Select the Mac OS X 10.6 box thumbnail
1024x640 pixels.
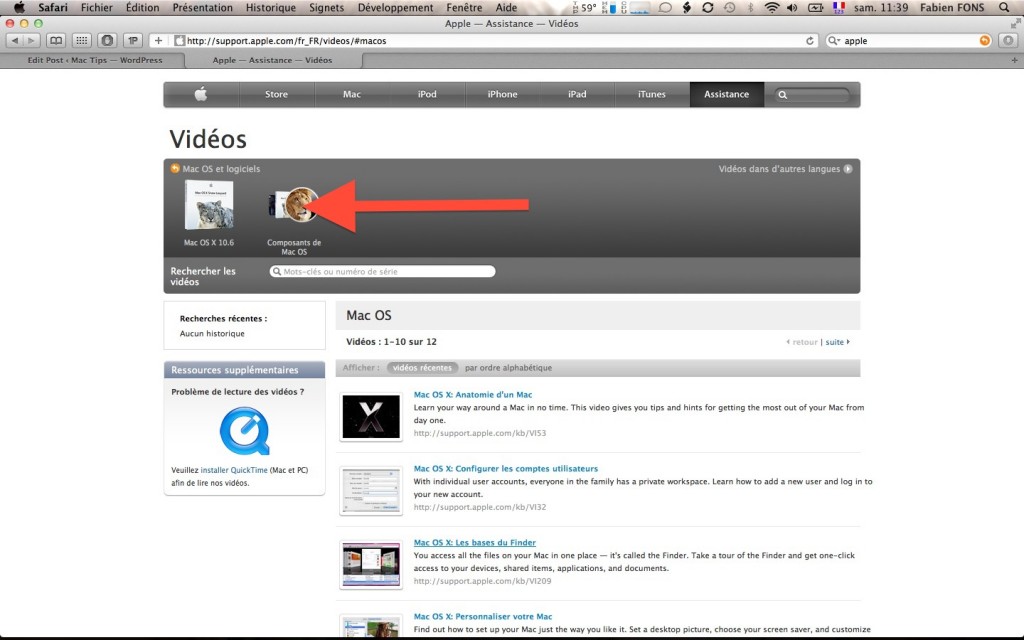209,205
